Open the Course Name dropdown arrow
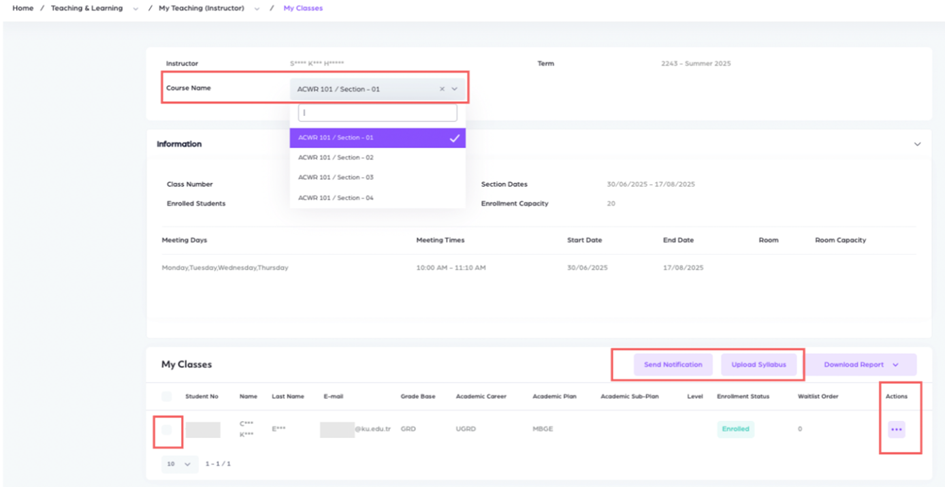Screen dimensions: 945x487 pos(455,89)
